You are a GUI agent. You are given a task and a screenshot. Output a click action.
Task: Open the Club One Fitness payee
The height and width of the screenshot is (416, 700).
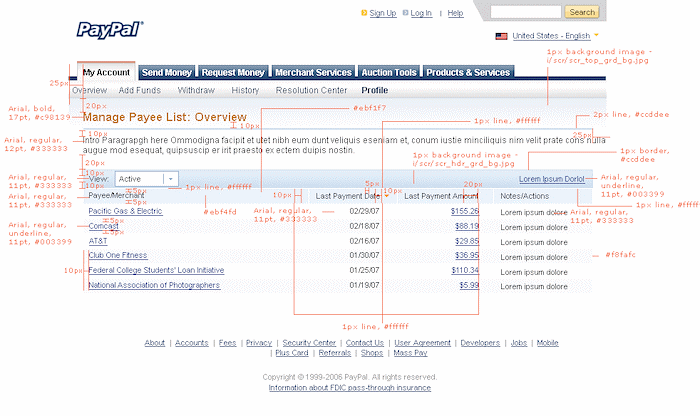point(118,255)
